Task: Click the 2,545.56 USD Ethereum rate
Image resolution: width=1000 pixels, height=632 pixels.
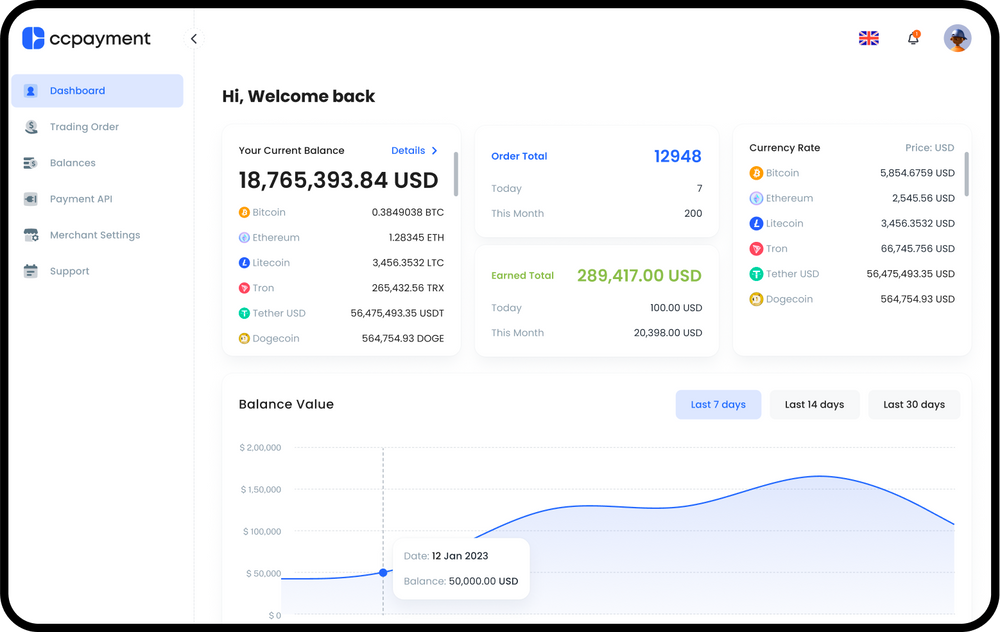Action: pyautogui.click(x=923, y=198)
